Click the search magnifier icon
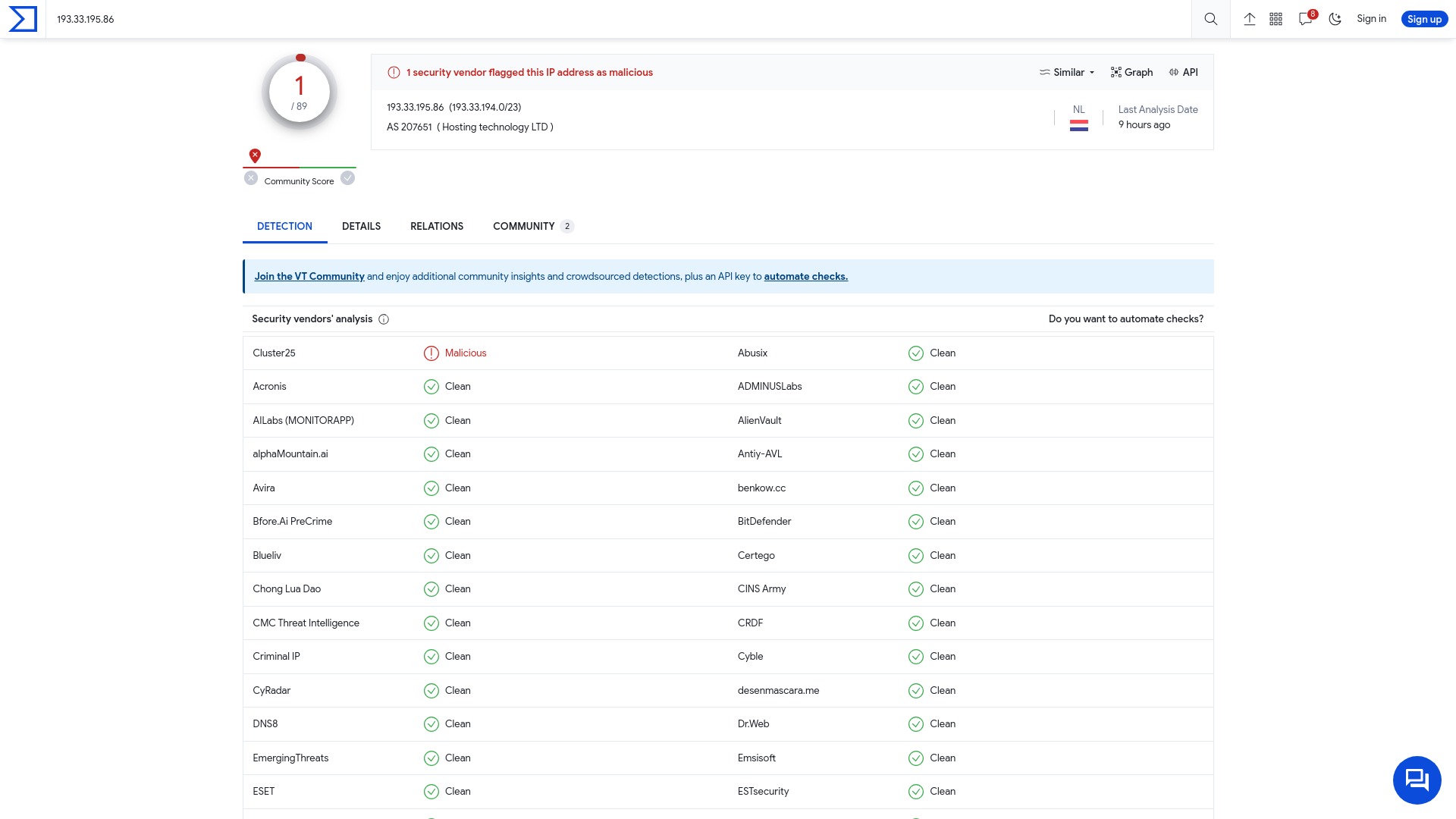Viewport: 1456px width, 819px height. tap(1211, 19)
